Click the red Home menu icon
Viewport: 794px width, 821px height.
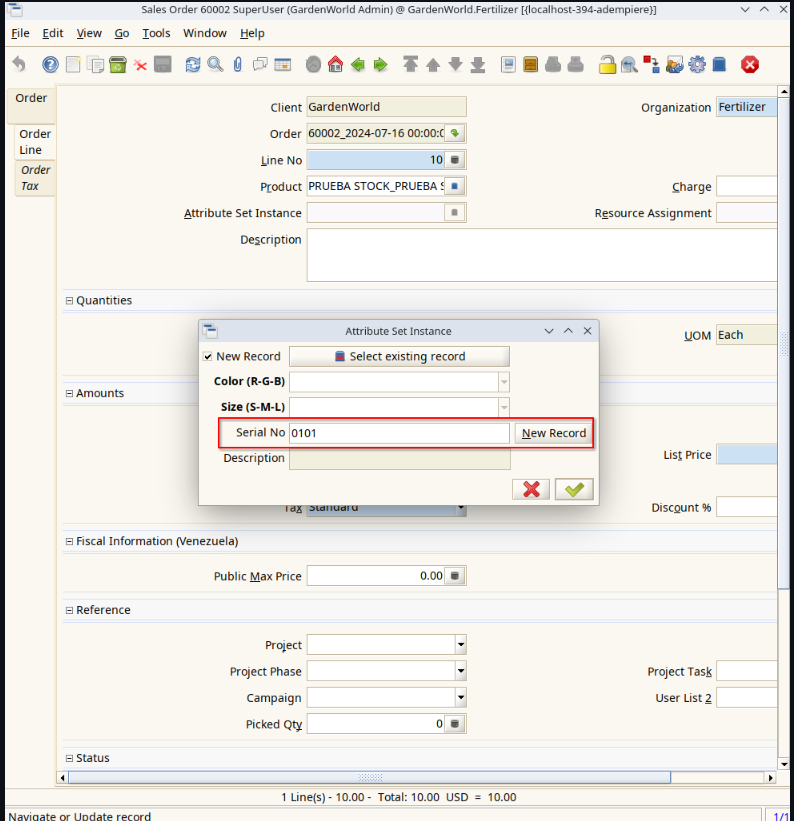(x=335, y=65)
